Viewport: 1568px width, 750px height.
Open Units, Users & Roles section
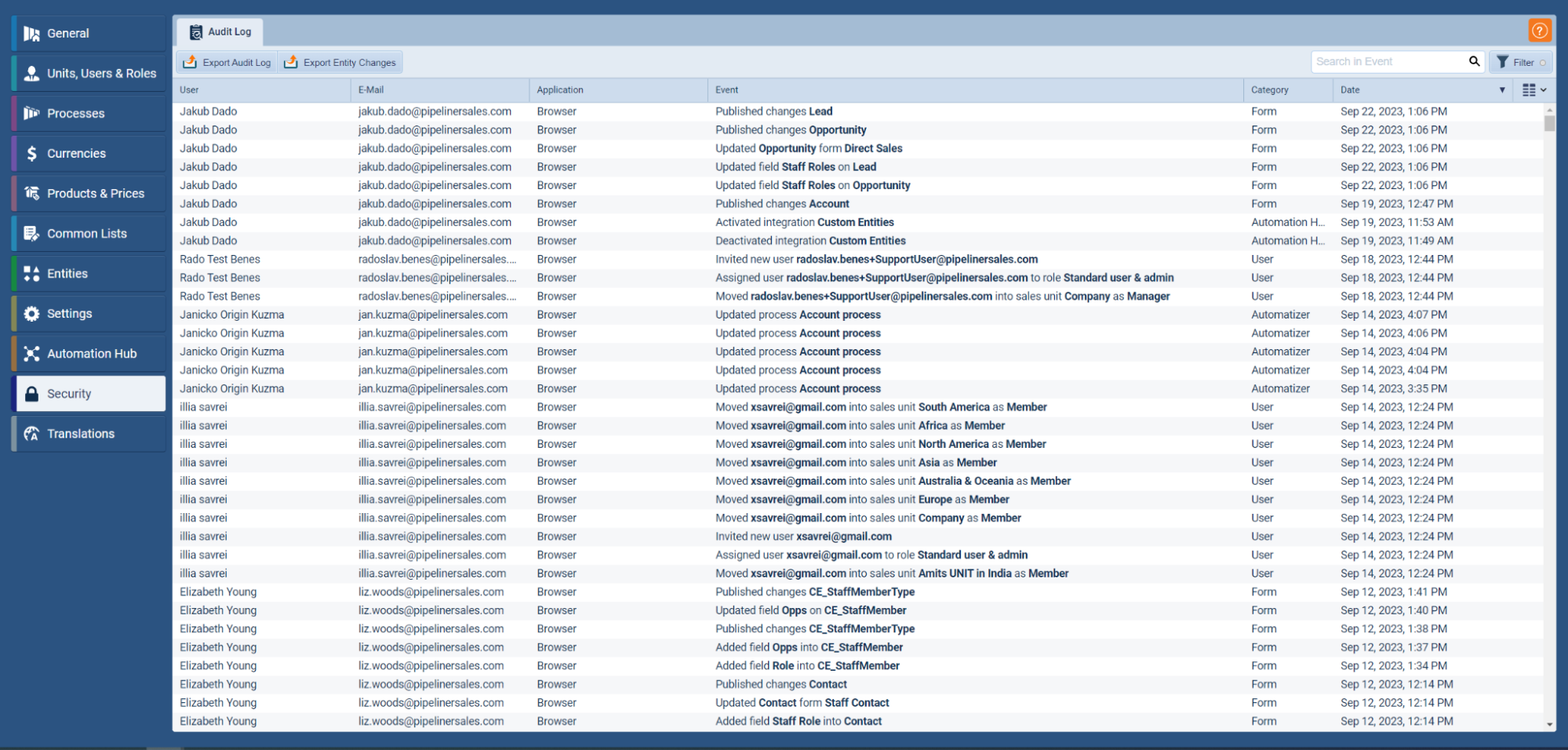click(89, 74)
